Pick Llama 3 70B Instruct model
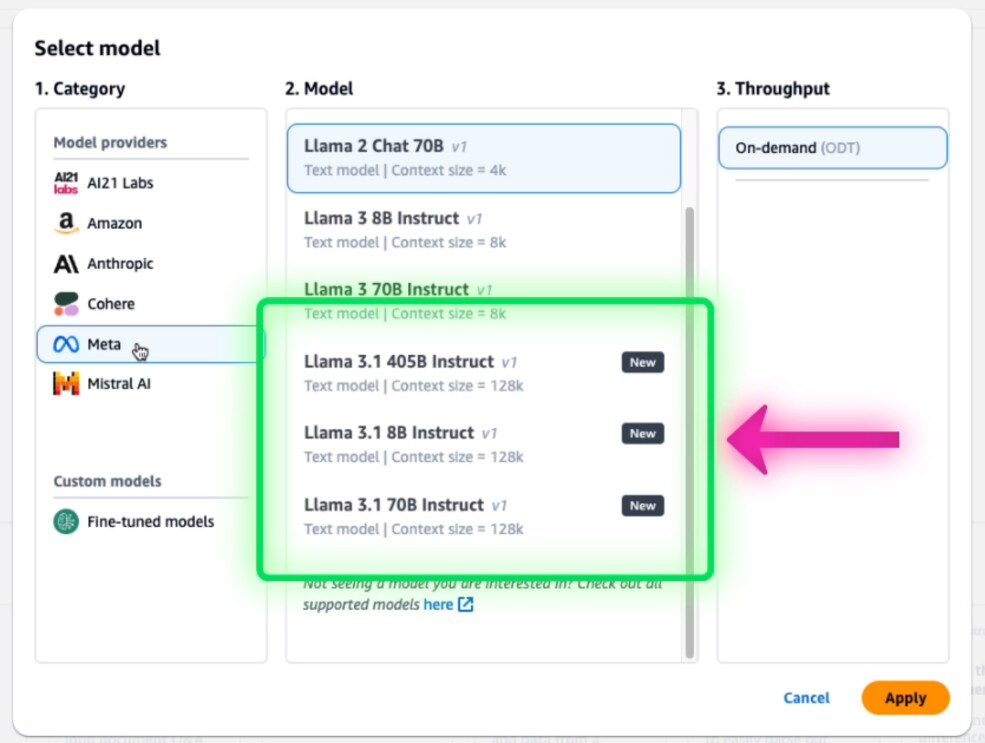 pyautogui.click(x=483, y=300)
